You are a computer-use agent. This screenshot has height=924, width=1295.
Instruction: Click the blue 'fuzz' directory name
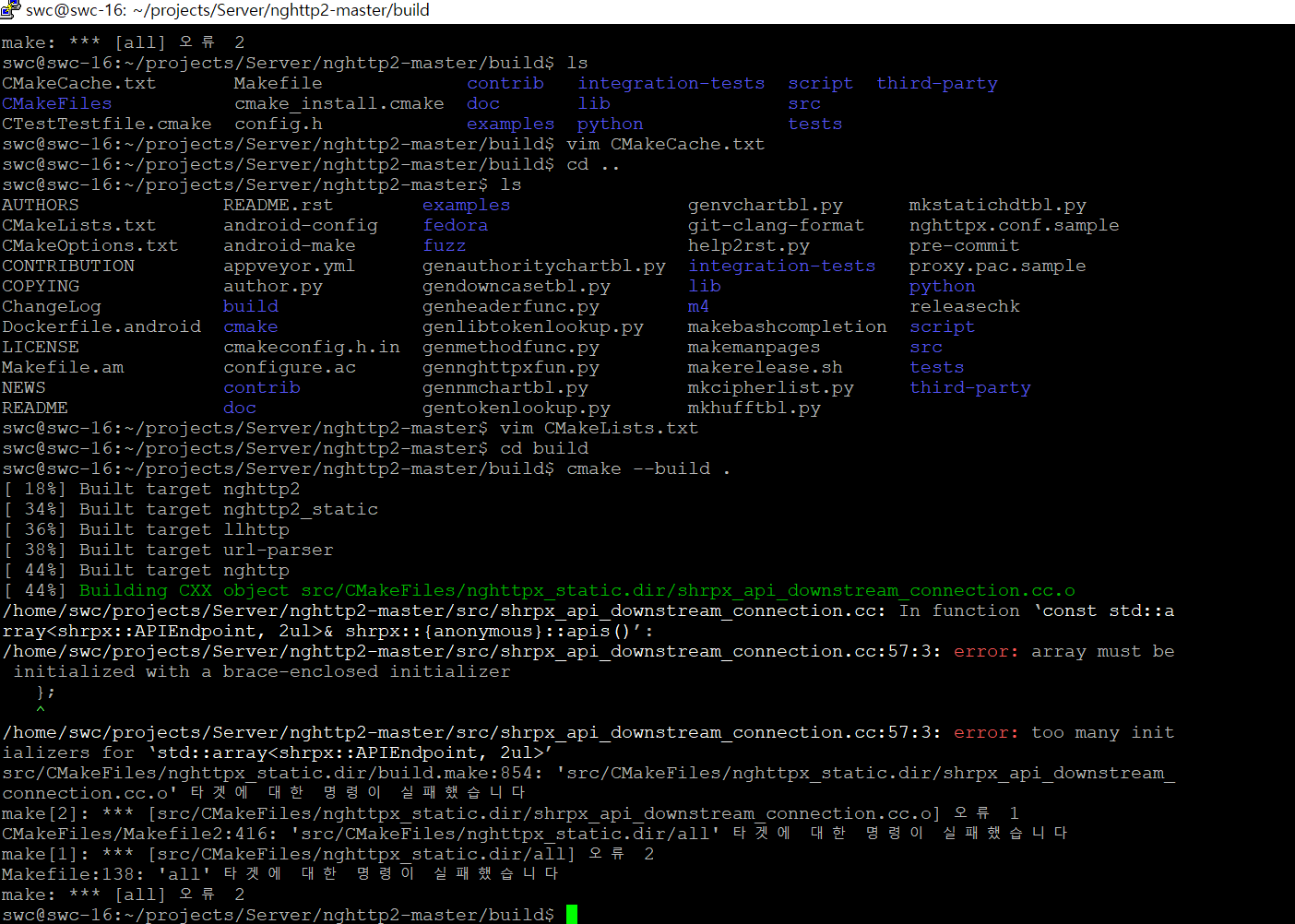[x=445, y=245]
